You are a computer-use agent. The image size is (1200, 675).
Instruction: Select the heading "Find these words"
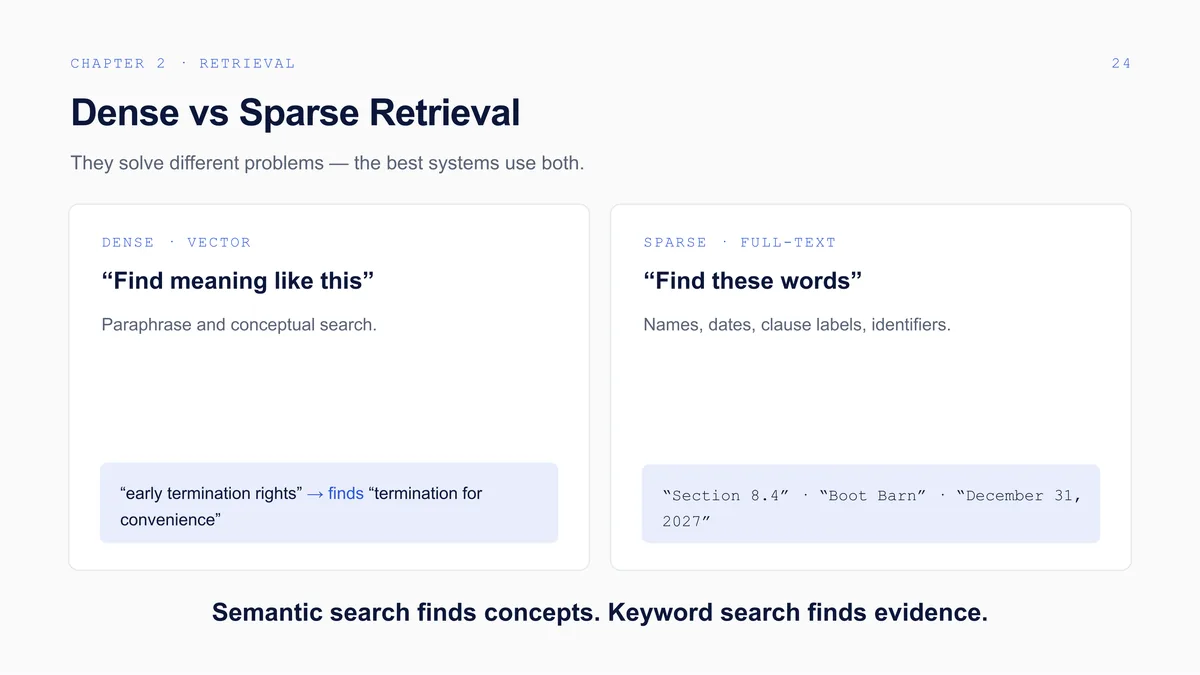click(x=752, y=281)
